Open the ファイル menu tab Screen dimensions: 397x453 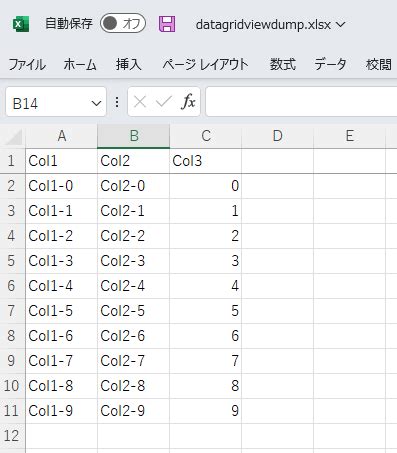pyautogui.click(x=27, y=64)
